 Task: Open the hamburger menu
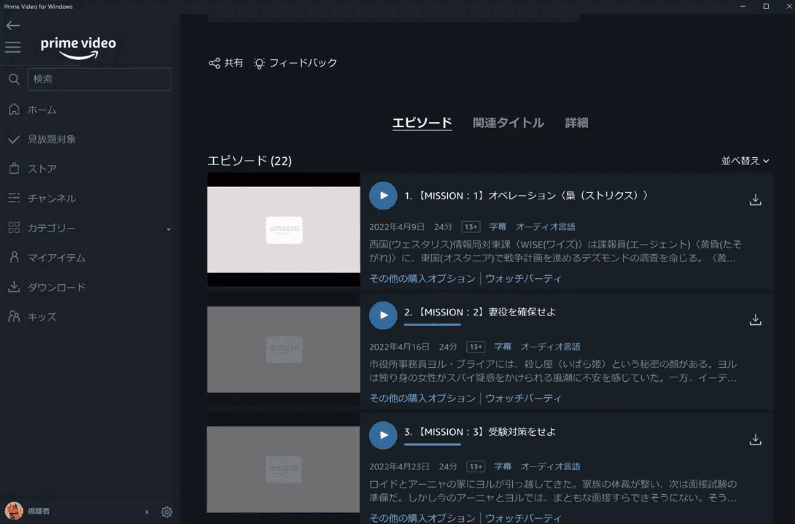pos(13,47)
